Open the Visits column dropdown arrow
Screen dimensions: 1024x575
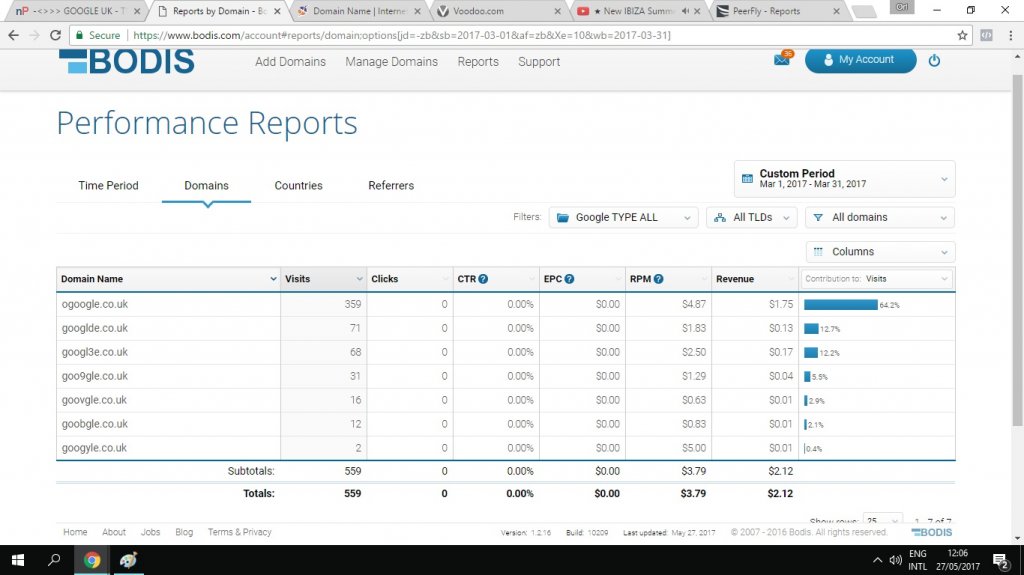(x=359, y=279)
